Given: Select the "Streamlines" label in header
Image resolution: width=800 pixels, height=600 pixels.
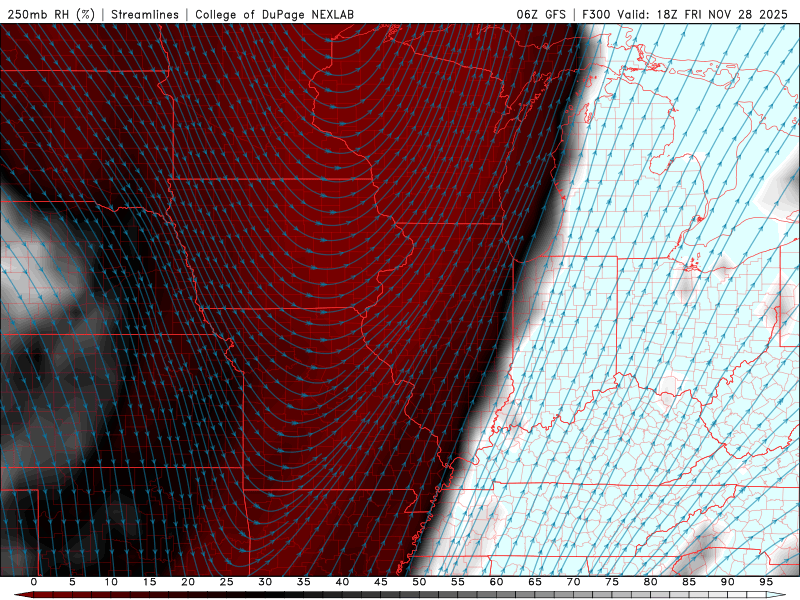Looking at the screenshot, I should [x=145, y=14].
